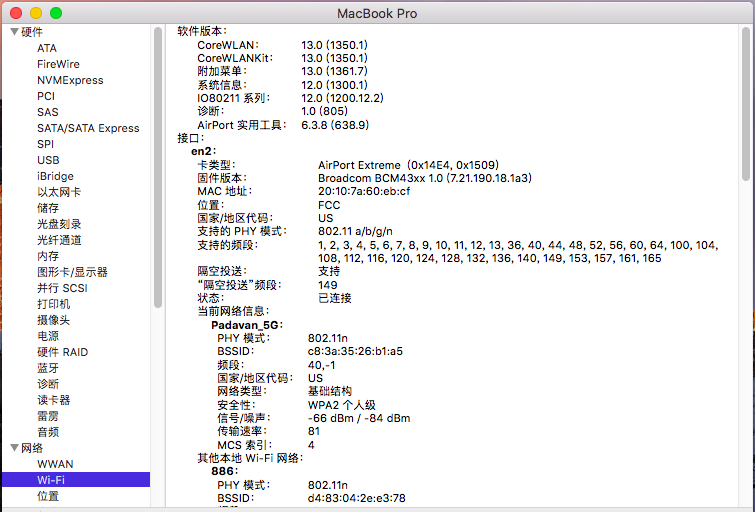Collapse the 网络 section in the sidebar

[14, 448]
